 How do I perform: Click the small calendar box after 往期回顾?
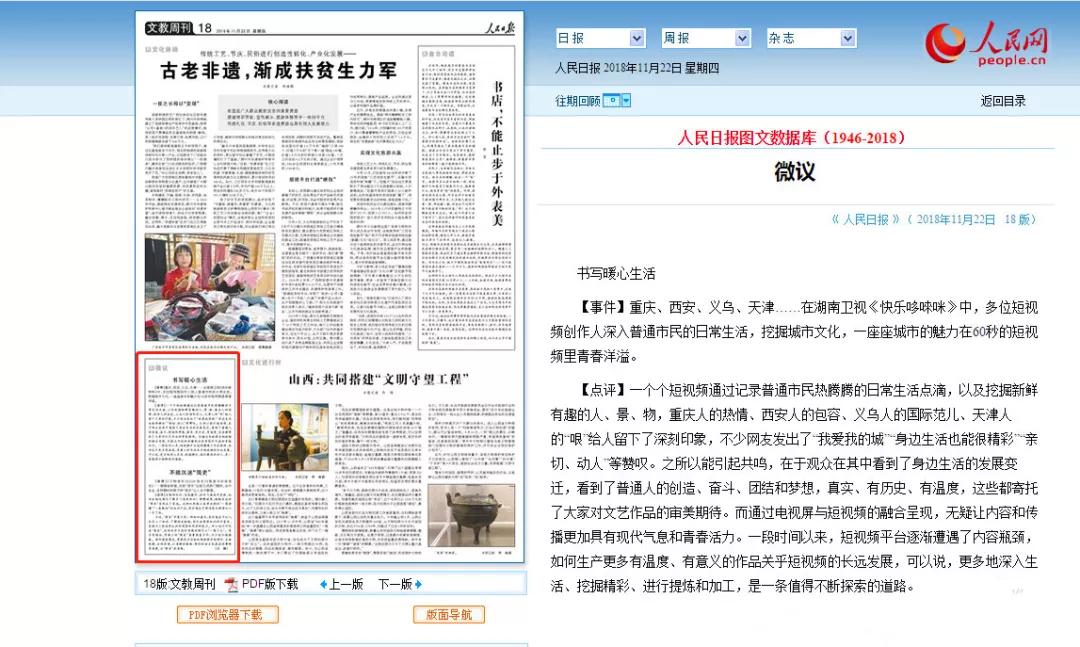[612, 100]
